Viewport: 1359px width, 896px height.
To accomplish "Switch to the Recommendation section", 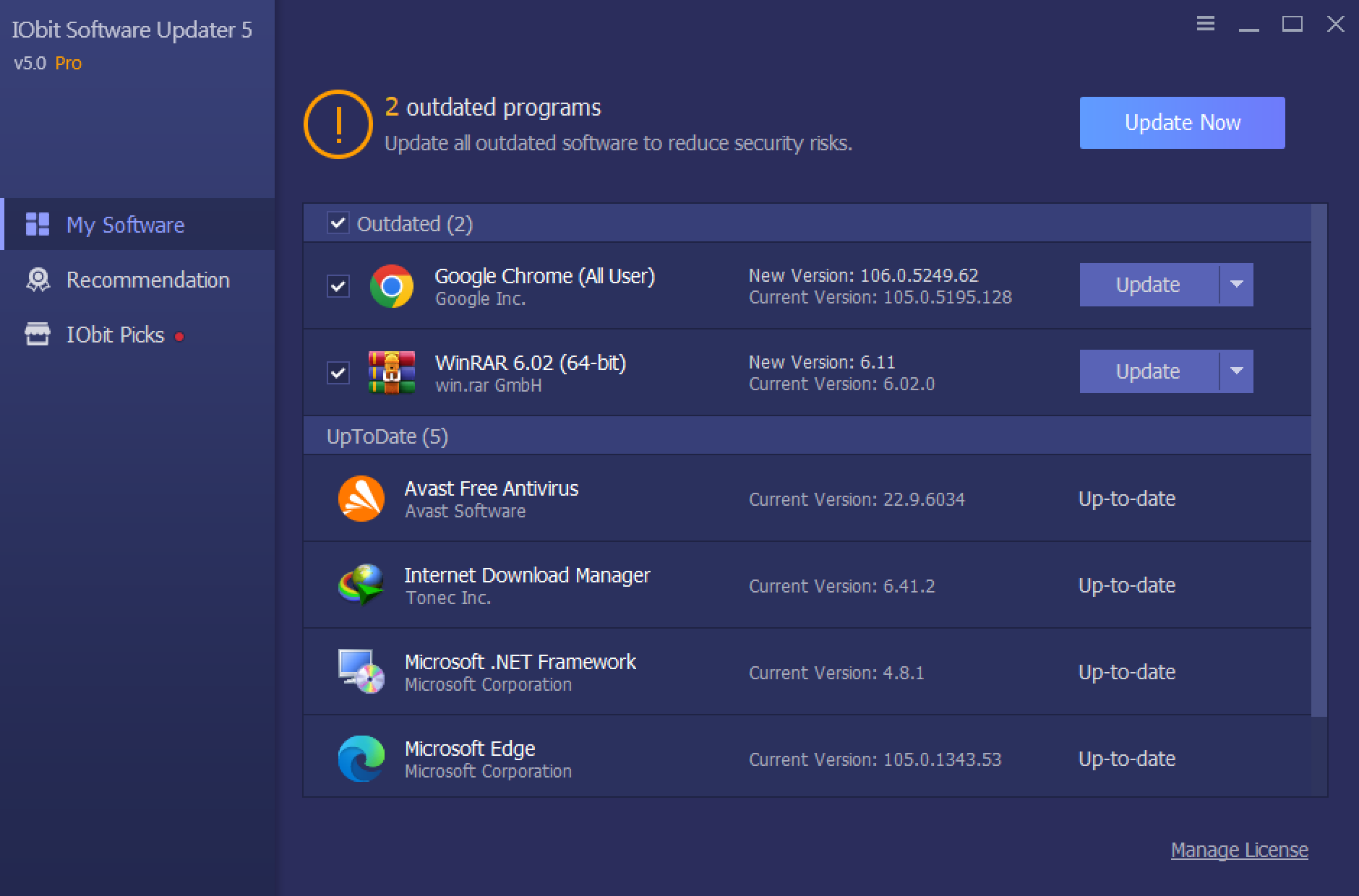I will 137,280.
